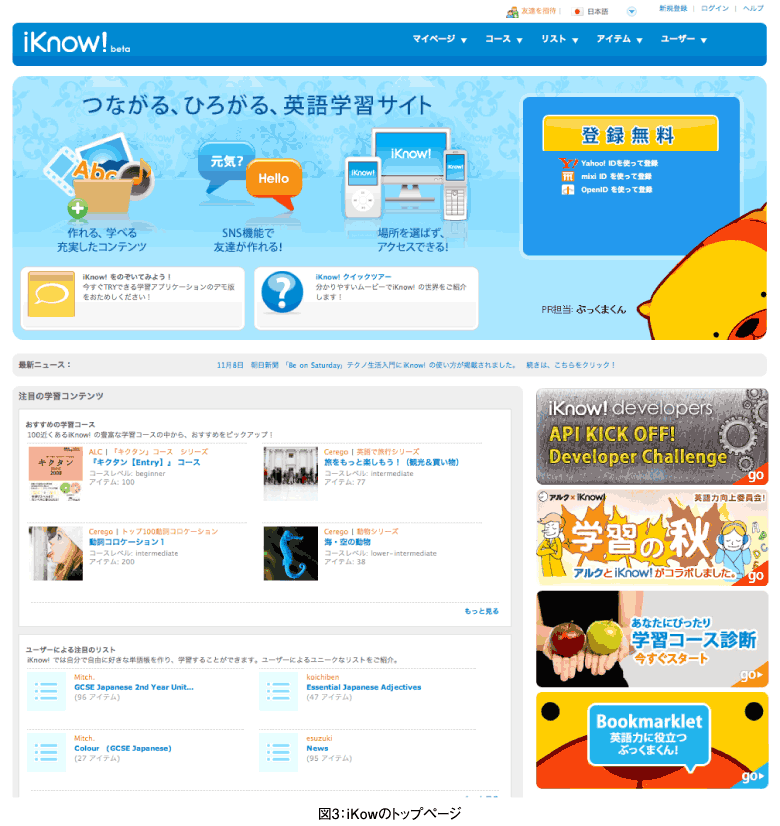
Task: Click the 新規登録 link
Action: (x=673, y=8)
